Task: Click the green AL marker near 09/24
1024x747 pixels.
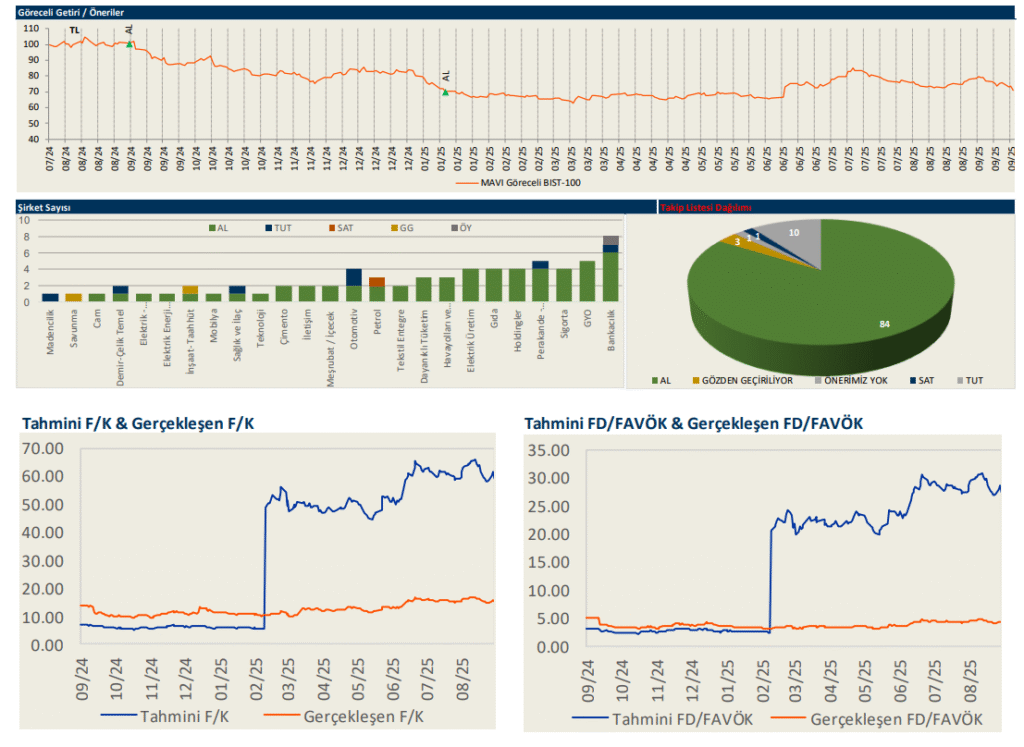Action: tap(129, 44)
